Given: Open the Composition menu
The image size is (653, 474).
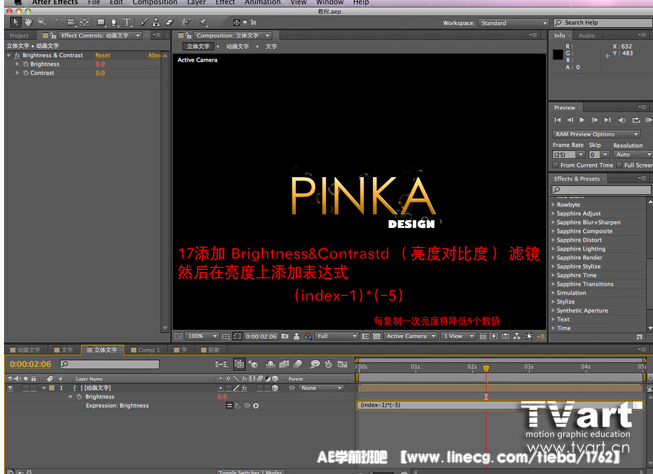Looking at the screenshot, I should (155, 2).
